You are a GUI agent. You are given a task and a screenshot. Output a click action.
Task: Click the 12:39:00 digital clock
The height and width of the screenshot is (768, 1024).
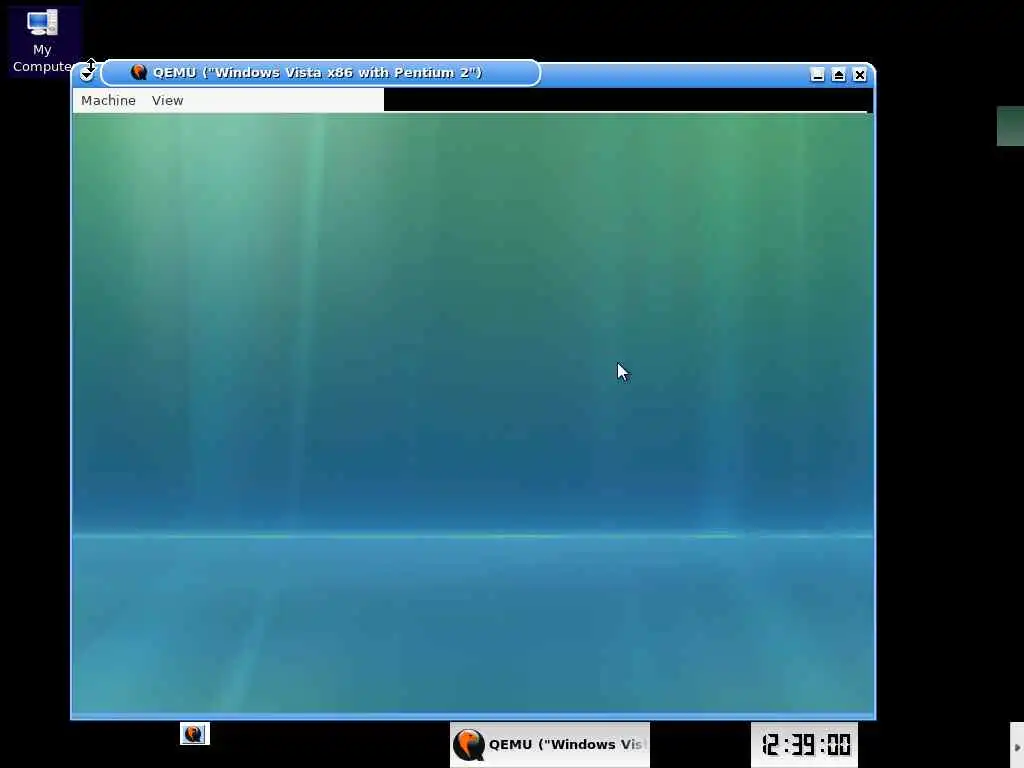point(805,744)
